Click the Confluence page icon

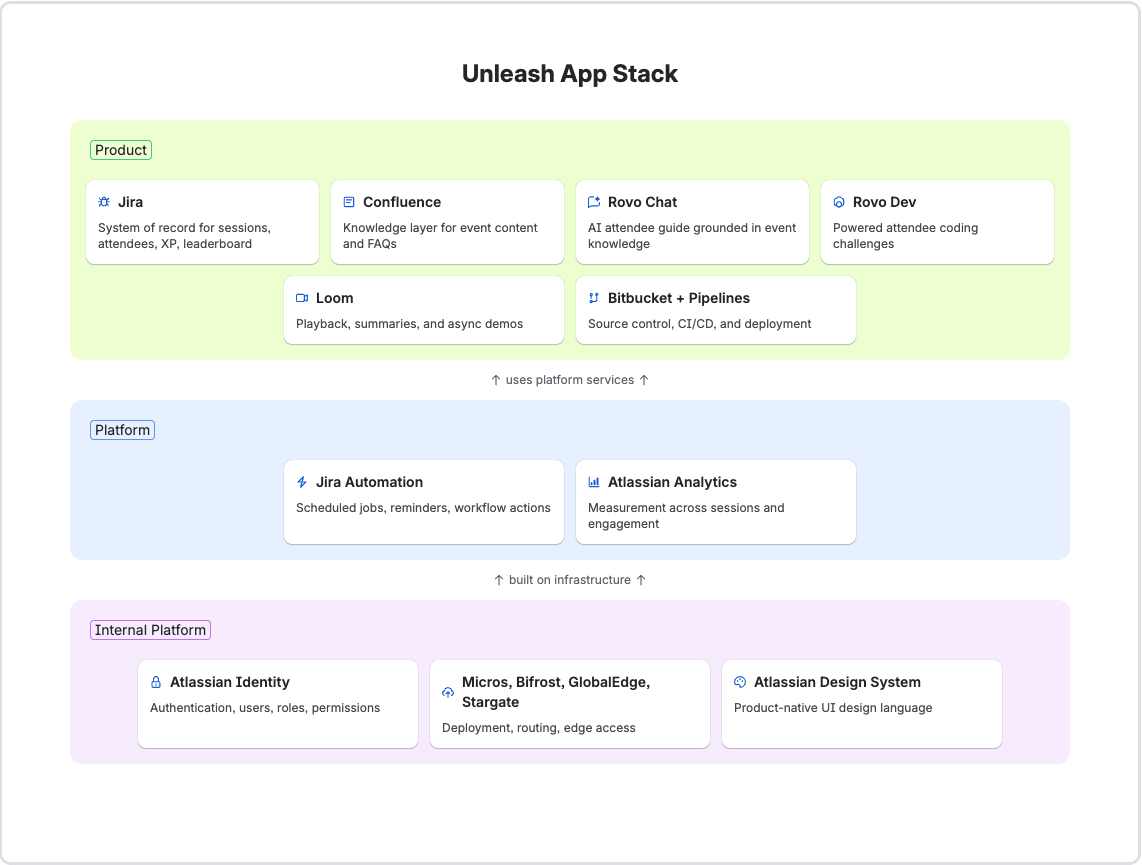coord(349,202)
